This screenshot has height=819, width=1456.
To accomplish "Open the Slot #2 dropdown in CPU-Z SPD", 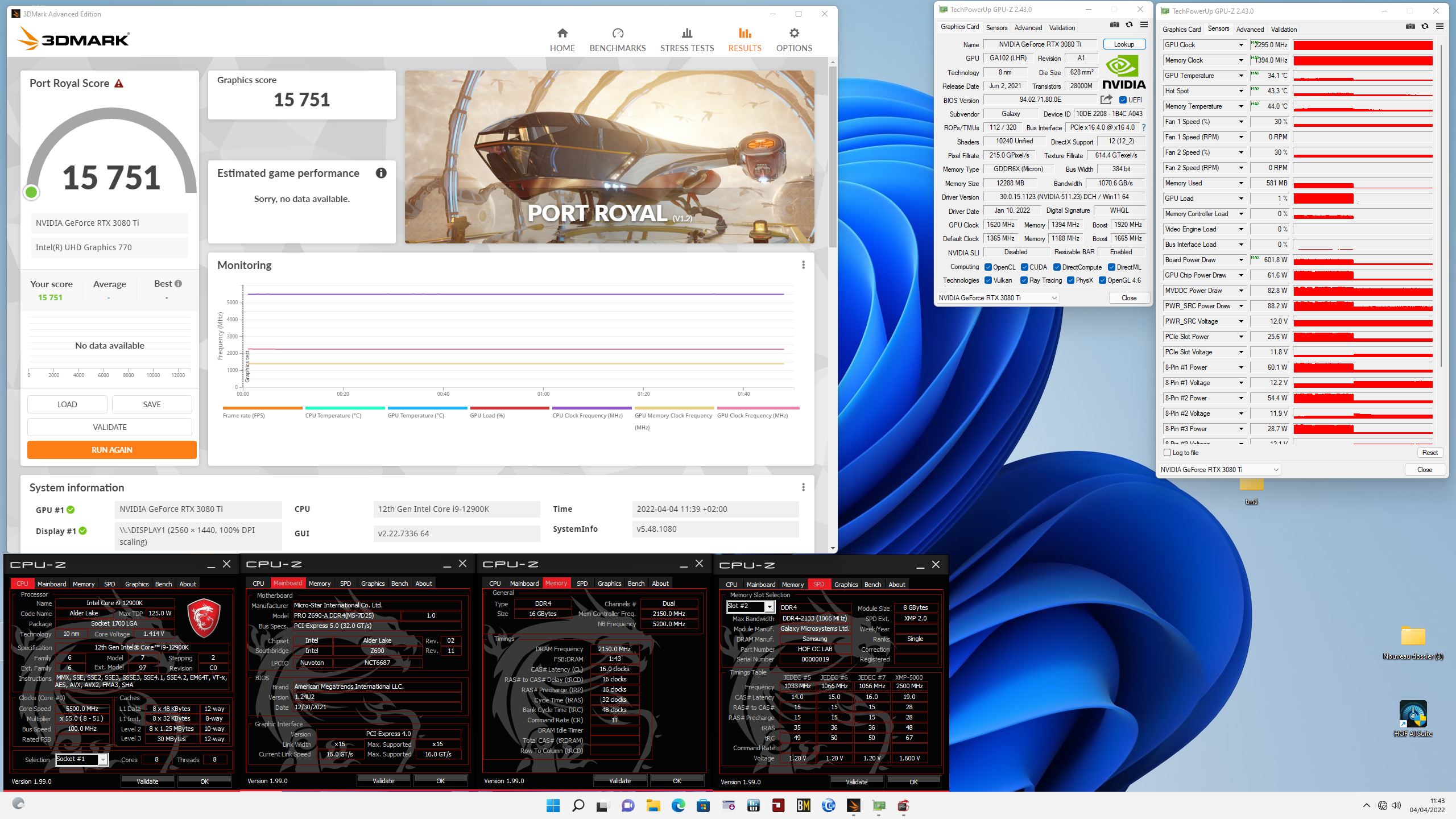I will [x=751, y=606].
